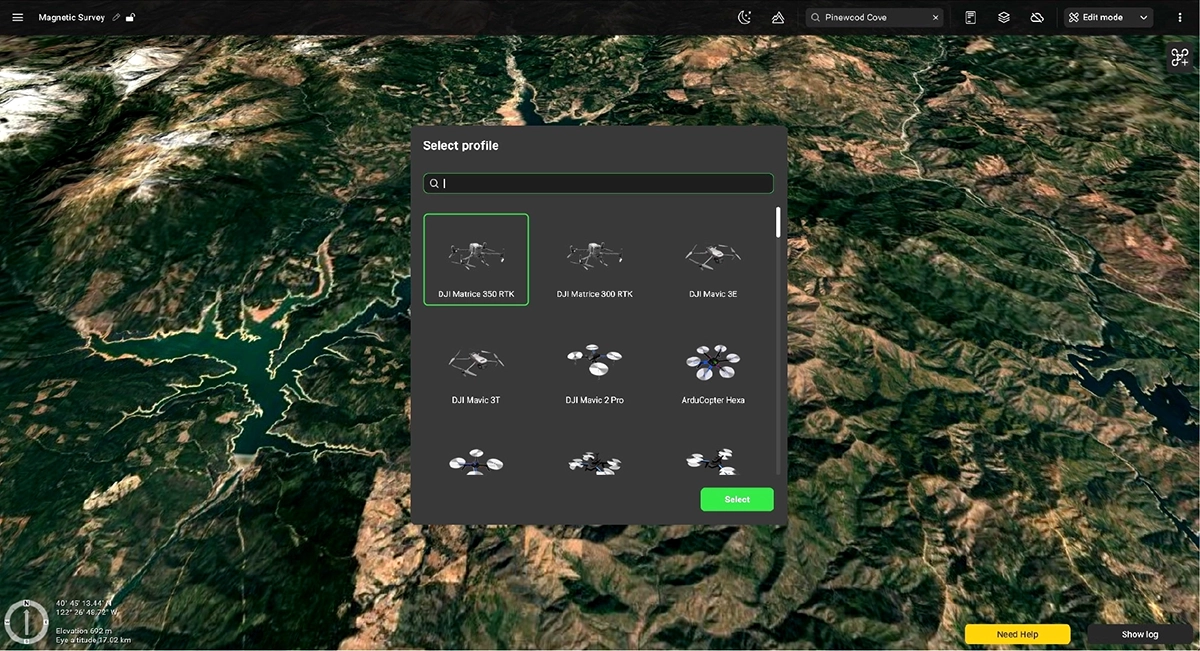Click the Show log menu item

1140,634
